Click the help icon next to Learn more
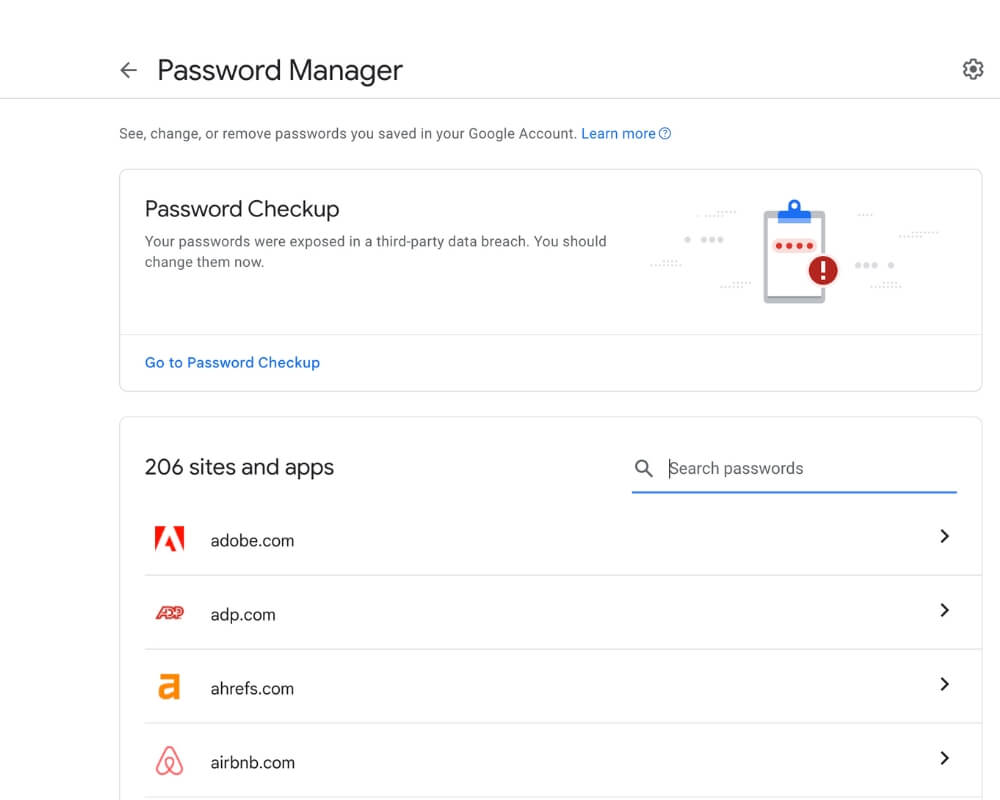This screenshot has width=1000, height=800. (x=664, y=132)
